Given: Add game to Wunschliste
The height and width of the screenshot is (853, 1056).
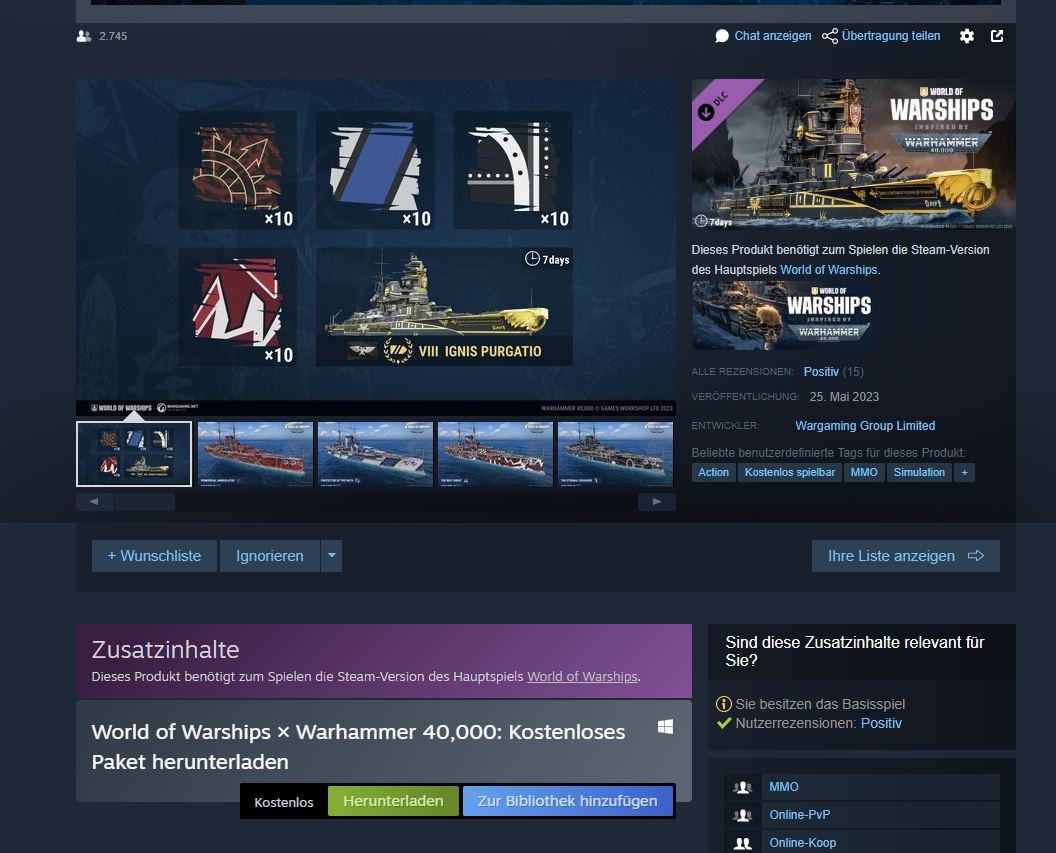Looking at the screenshot, I should [x=154, y=556].
